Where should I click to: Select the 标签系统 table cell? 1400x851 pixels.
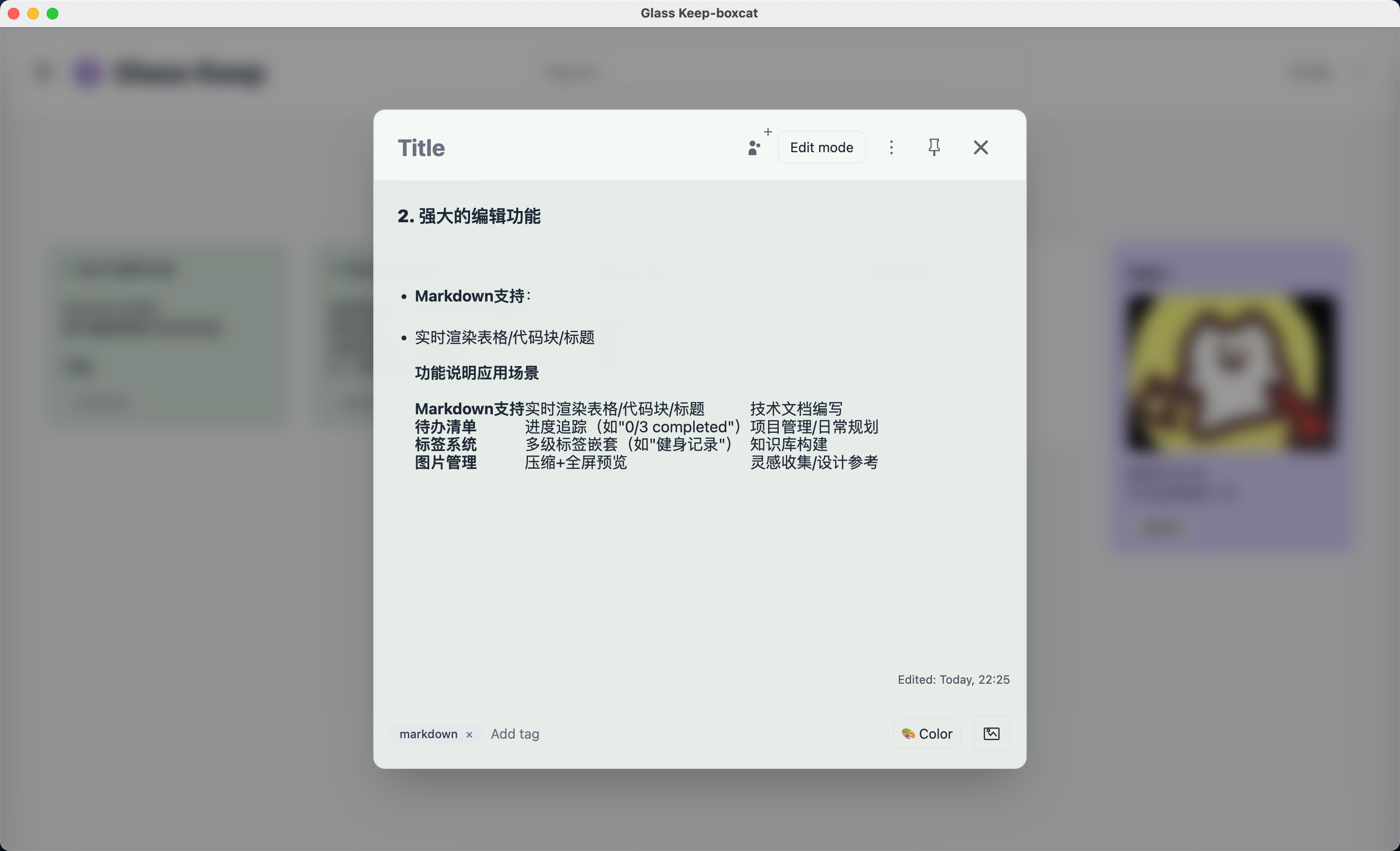(x=445, y=444)
